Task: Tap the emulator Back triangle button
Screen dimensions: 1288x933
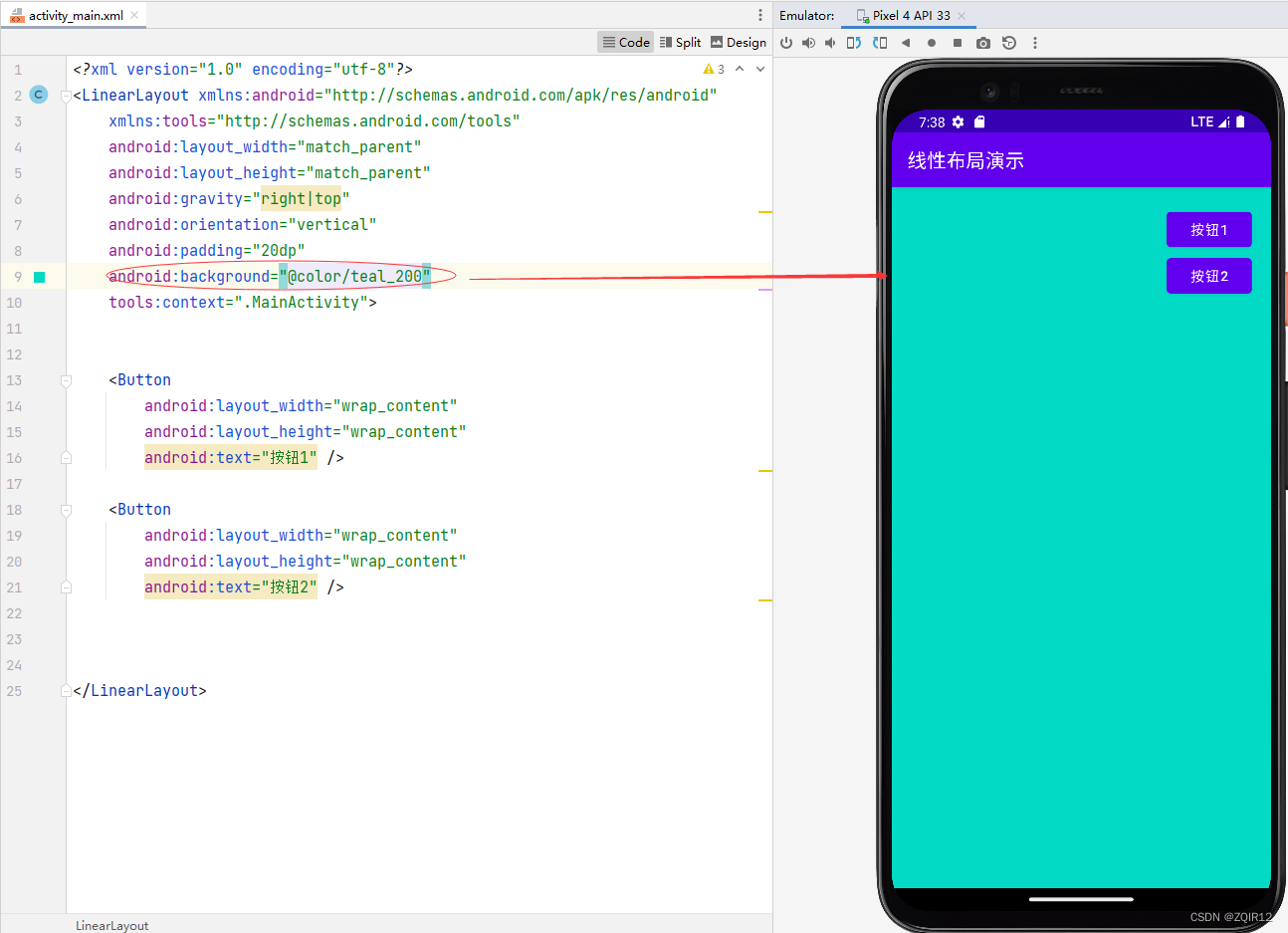Action: pyautogui.click(x=906, y=43)
